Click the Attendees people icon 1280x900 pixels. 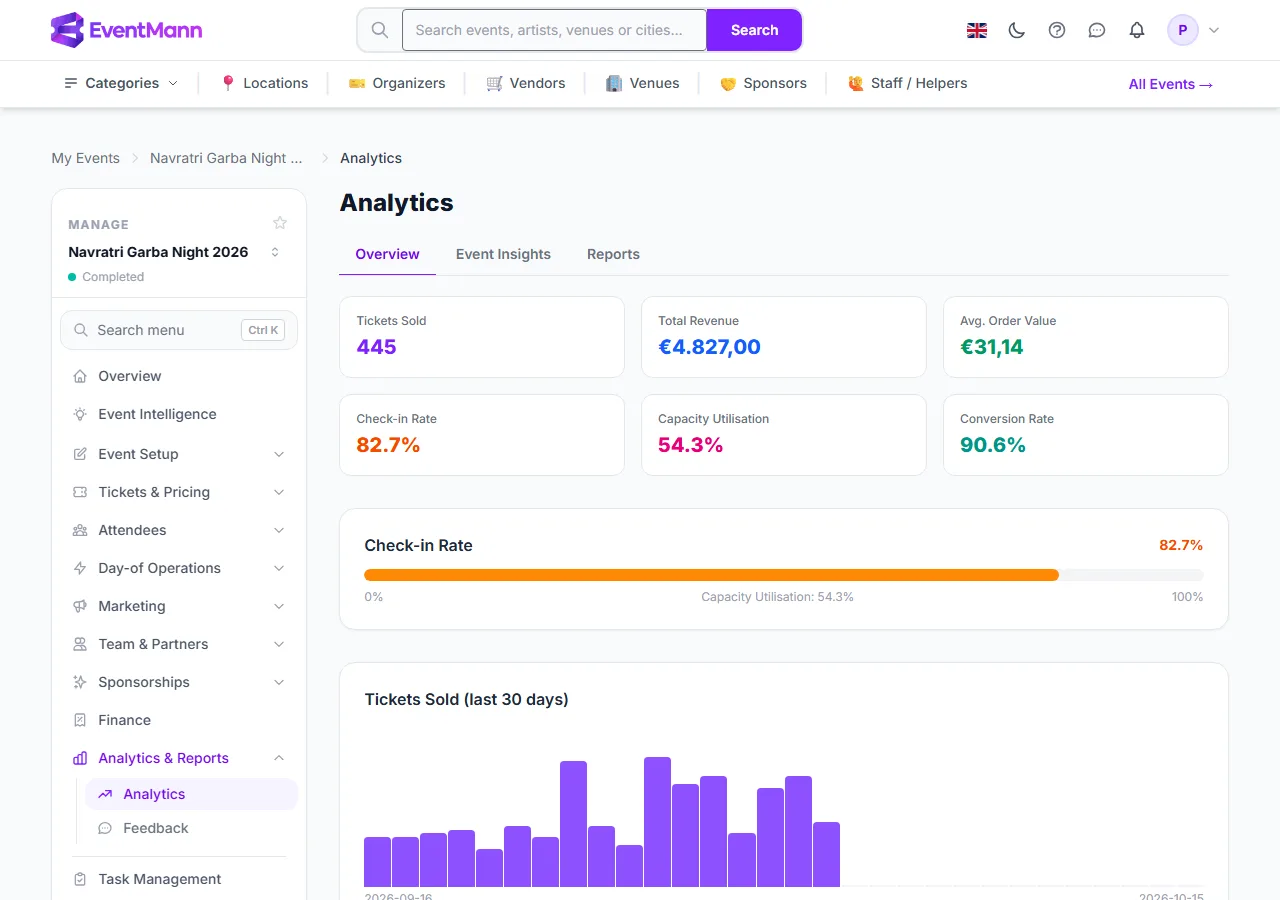(80, 530)
